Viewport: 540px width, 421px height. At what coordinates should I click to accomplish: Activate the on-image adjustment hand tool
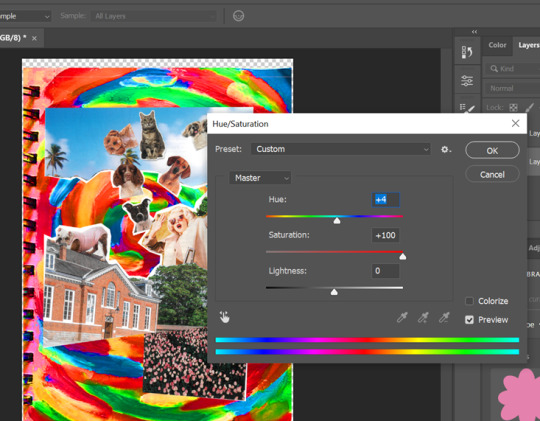pyautogui.click(x=225, y=317)
